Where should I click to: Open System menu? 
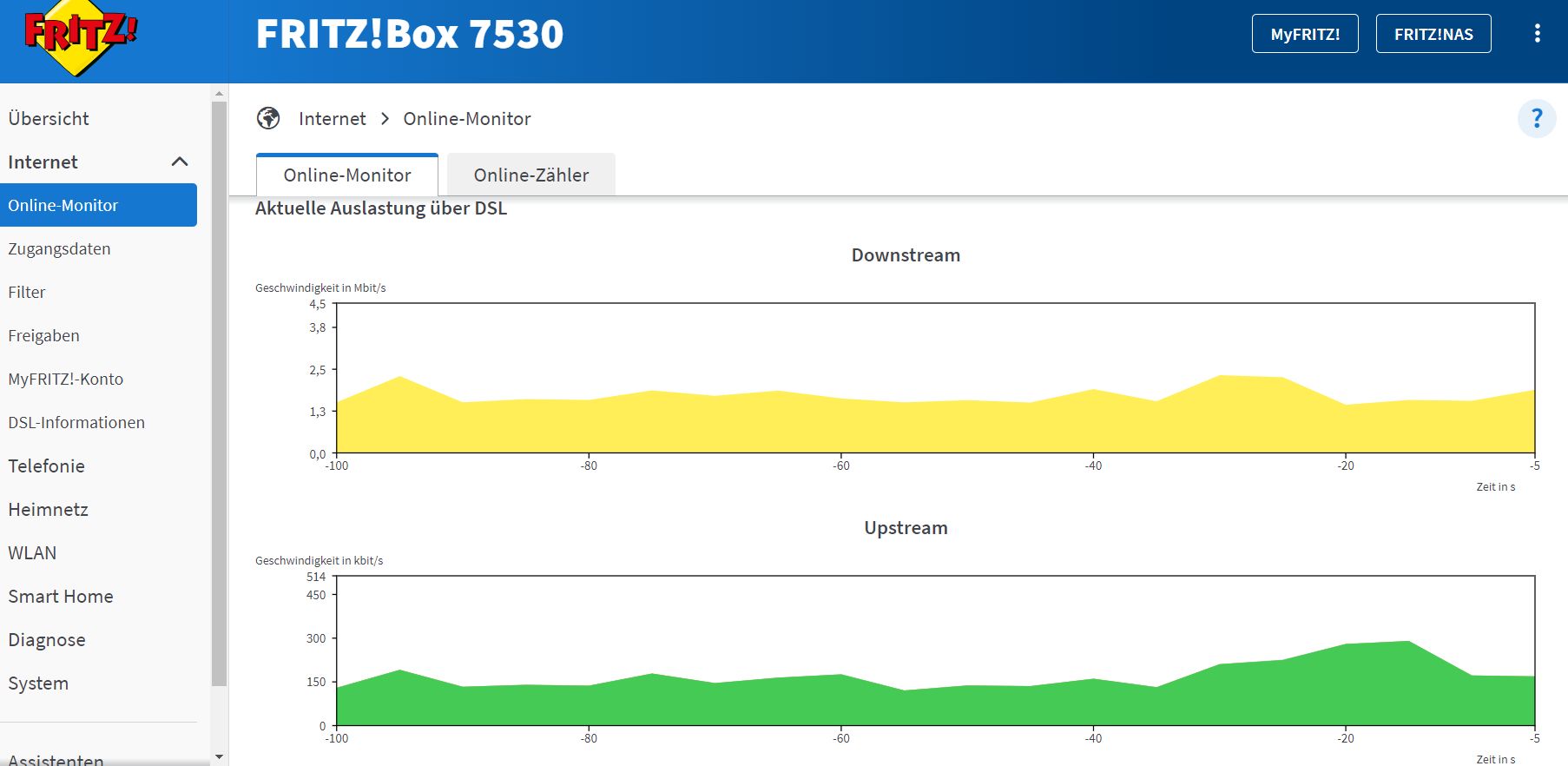point(38,683)
